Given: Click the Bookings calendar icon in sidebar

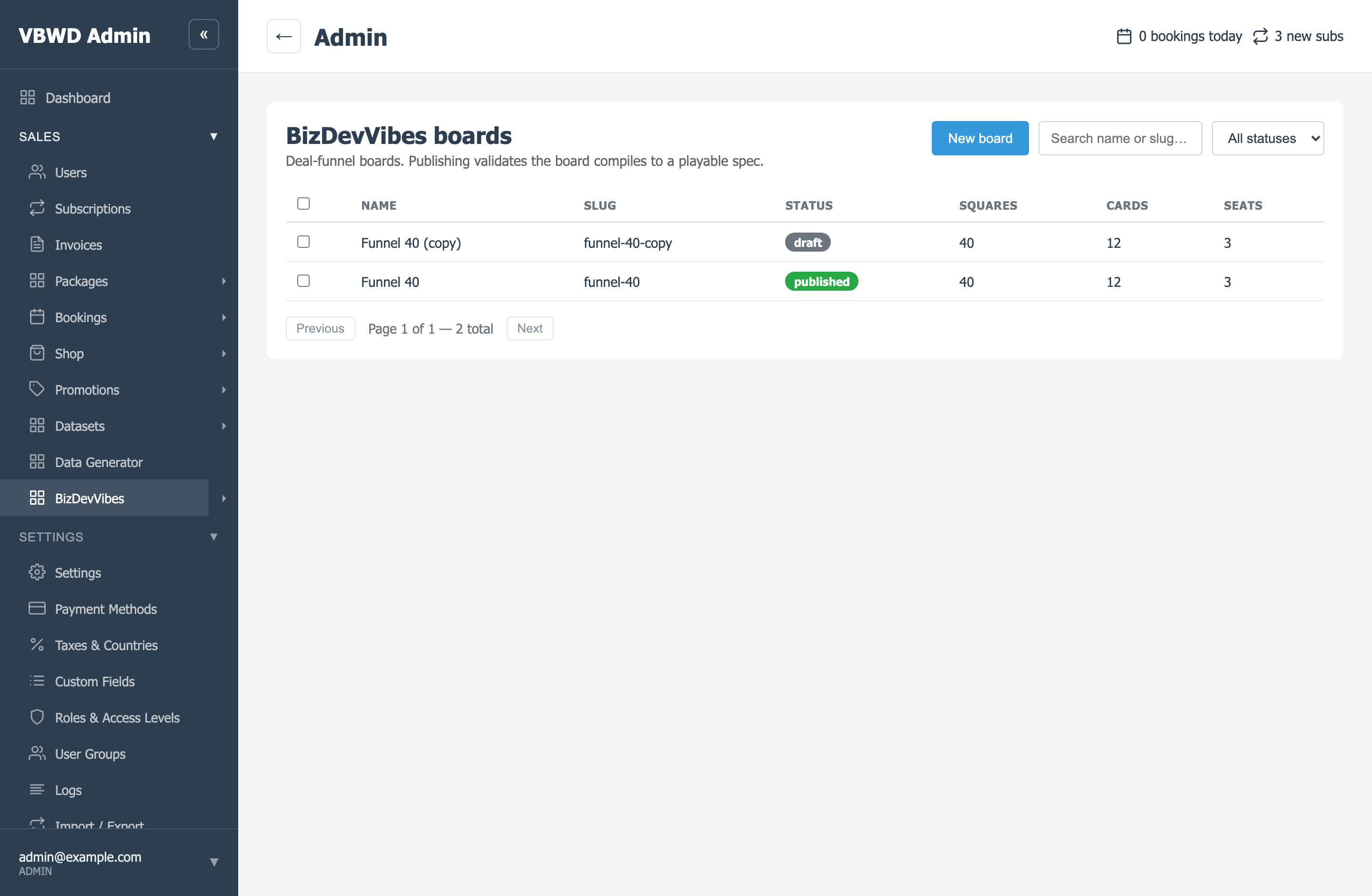Looking at the screenshot, I should (x=37, y=317).
